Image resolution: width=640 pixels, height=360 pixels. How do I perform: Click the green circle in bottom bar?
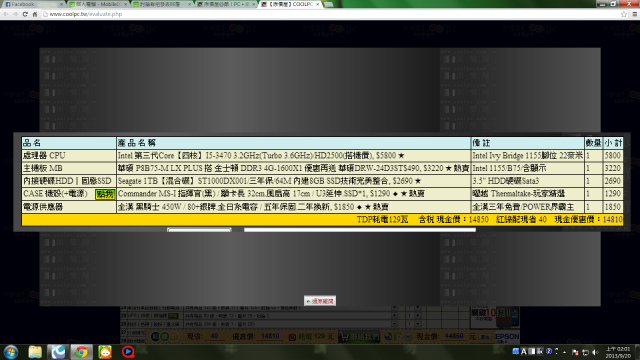[x=164, y=336]
